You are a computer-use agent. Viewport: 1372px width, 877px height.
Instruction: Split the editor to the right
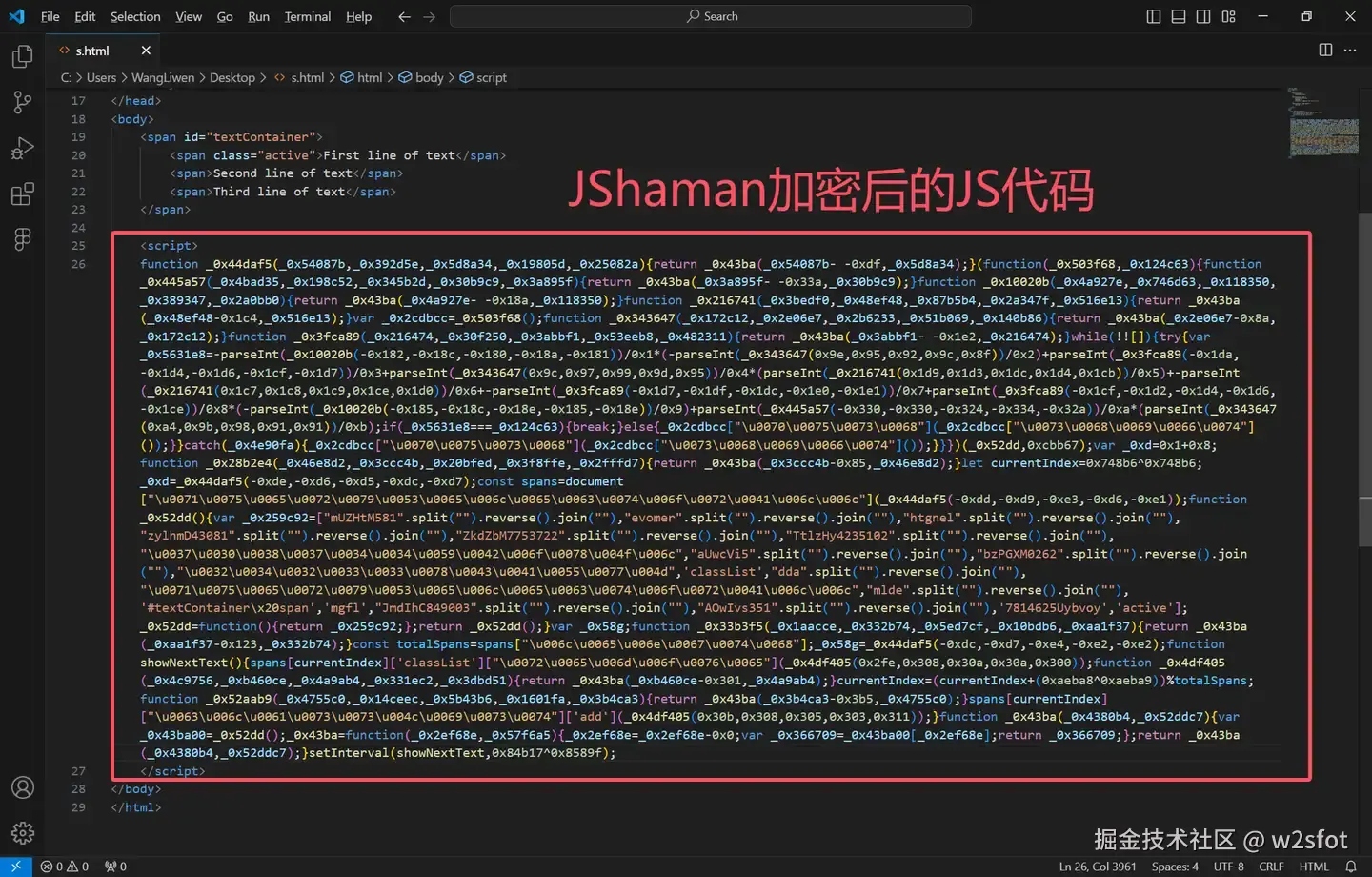[x=1325, y=50]
